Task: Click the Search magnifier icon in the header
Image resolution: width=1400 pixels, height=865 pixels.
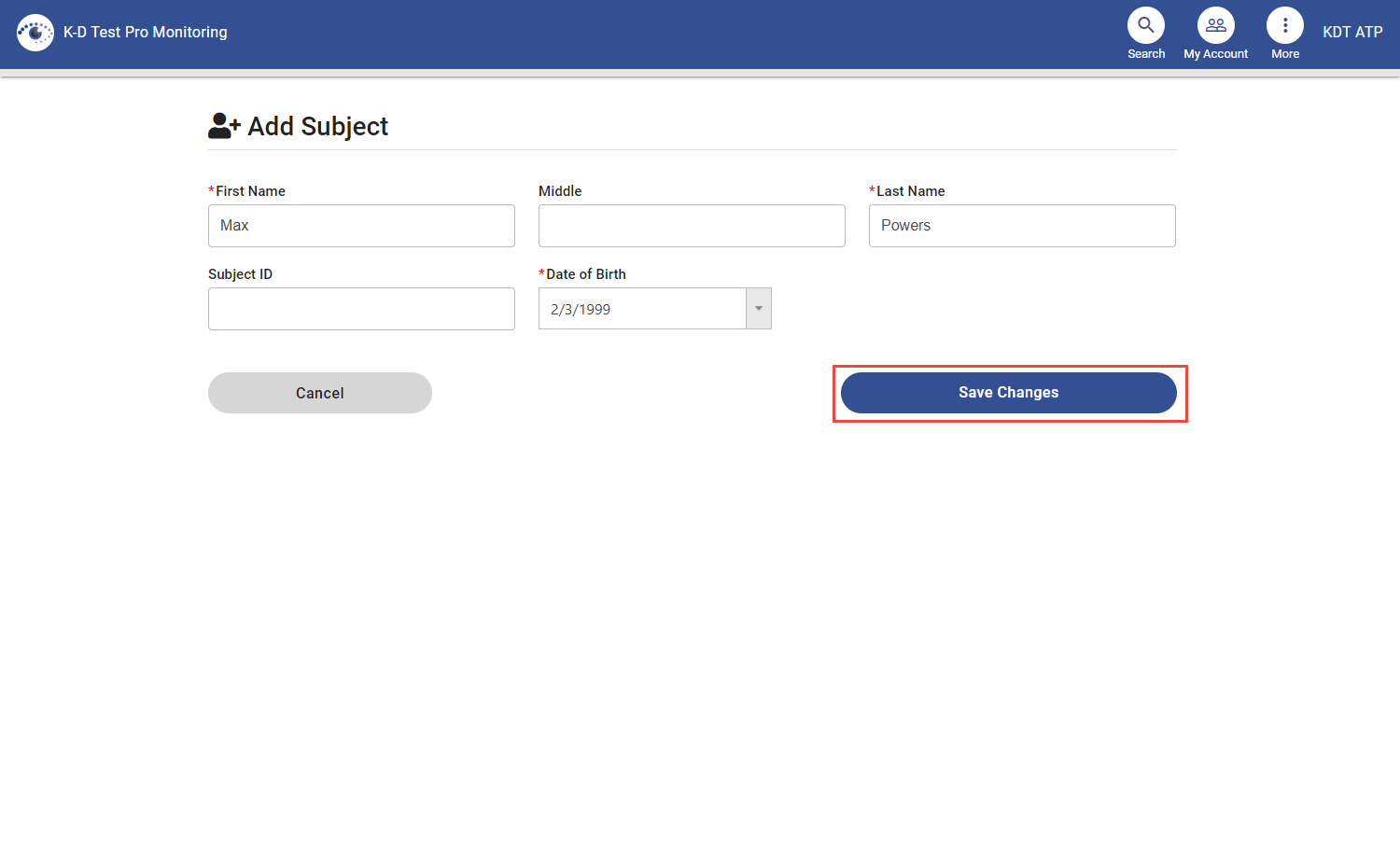Action: pos(1146,24)
